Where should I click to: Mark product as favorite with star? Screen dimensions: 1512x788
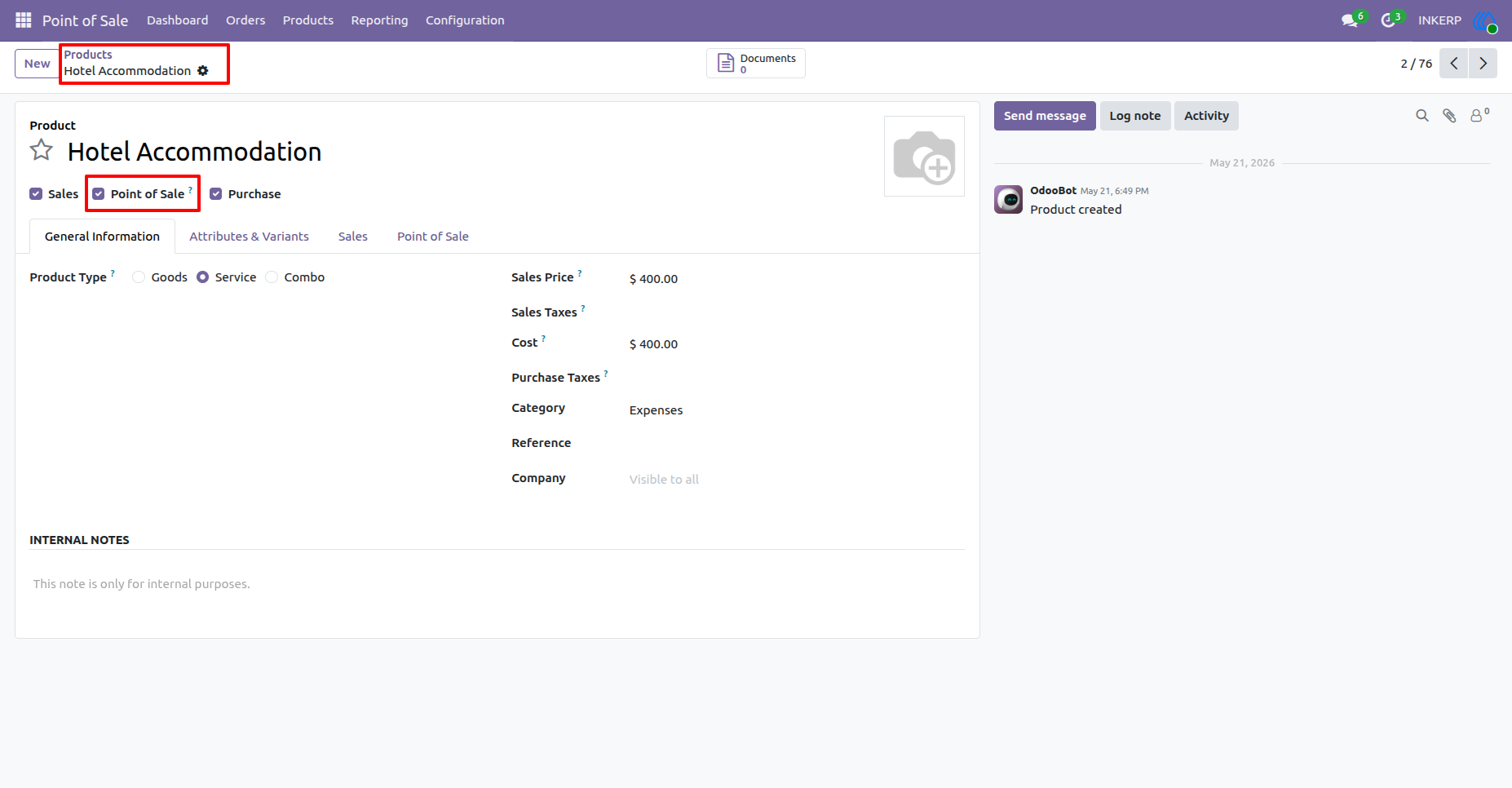[42, 151]
